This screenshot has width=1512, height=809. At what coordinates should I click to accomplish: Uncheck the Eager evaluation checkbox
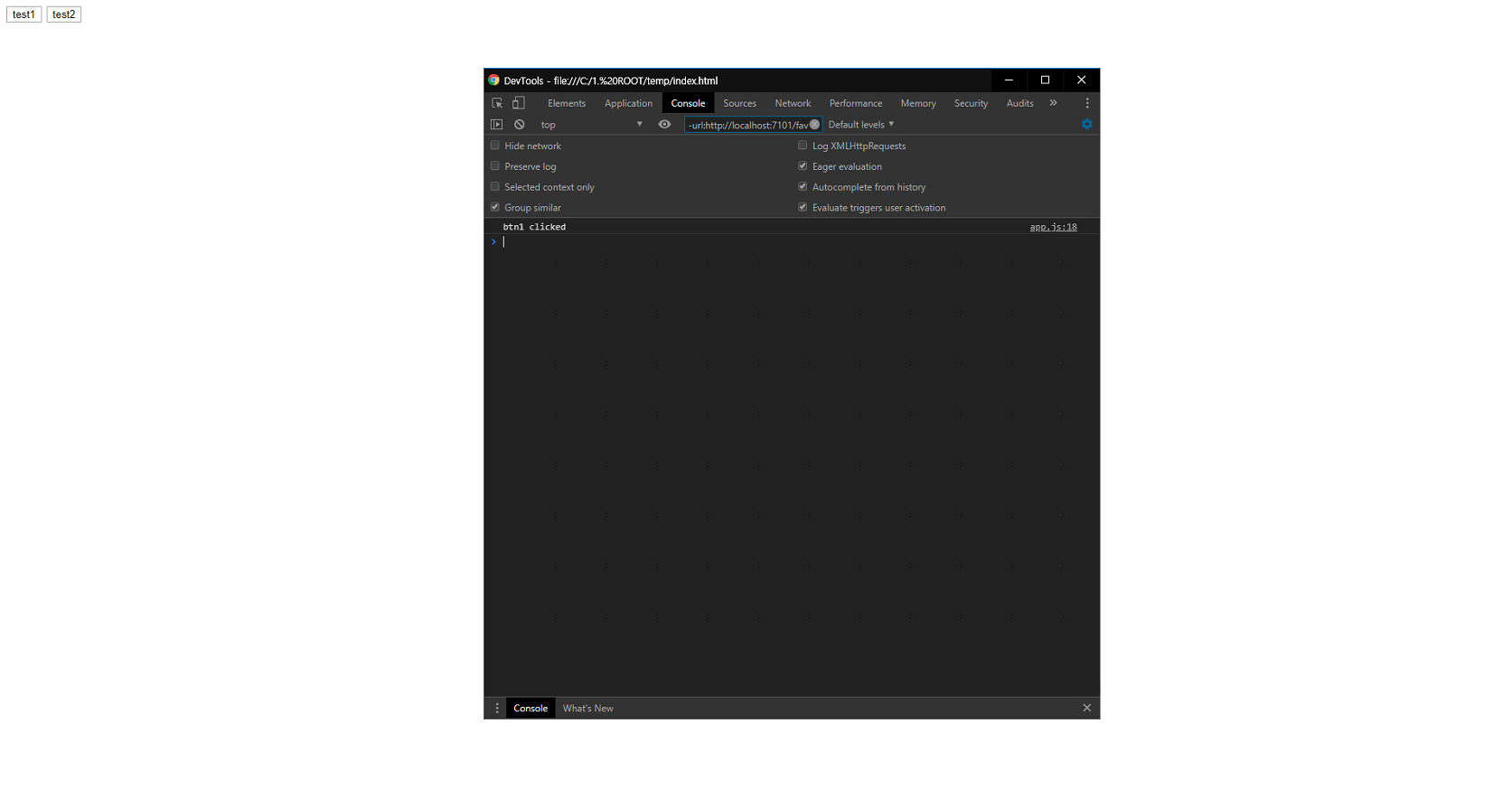[x=803, y=166]
